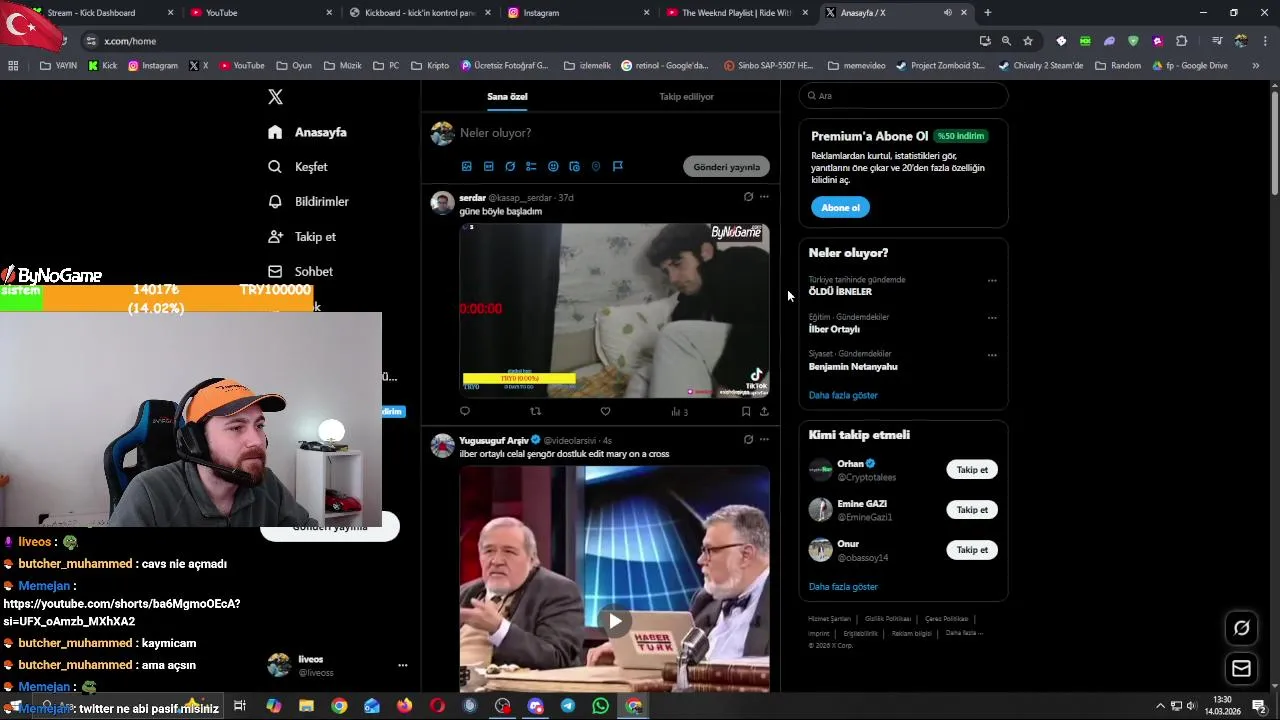The height and width of the screenshot is (720, 1280).
Task: Repost serdar's post
Action: click(x=535, y=411)
